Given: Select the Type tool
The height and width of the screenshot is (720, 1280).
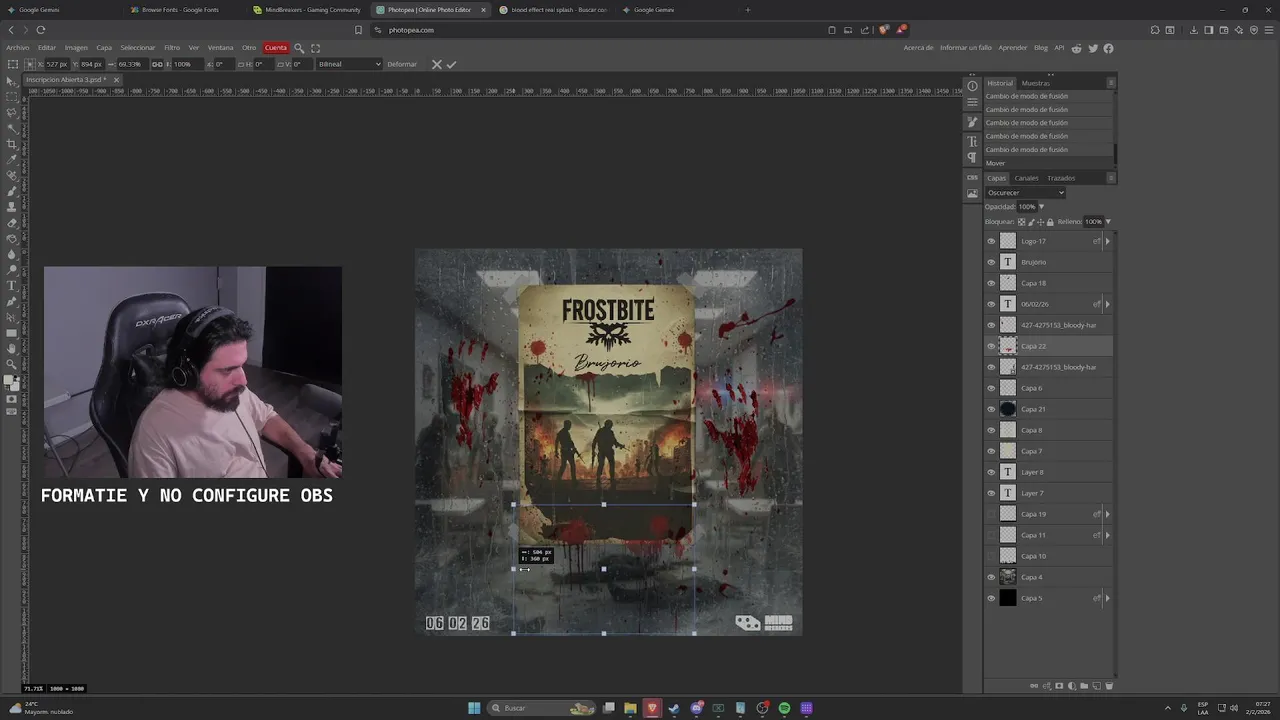Looking at the screenshot, I should (12, 285).
